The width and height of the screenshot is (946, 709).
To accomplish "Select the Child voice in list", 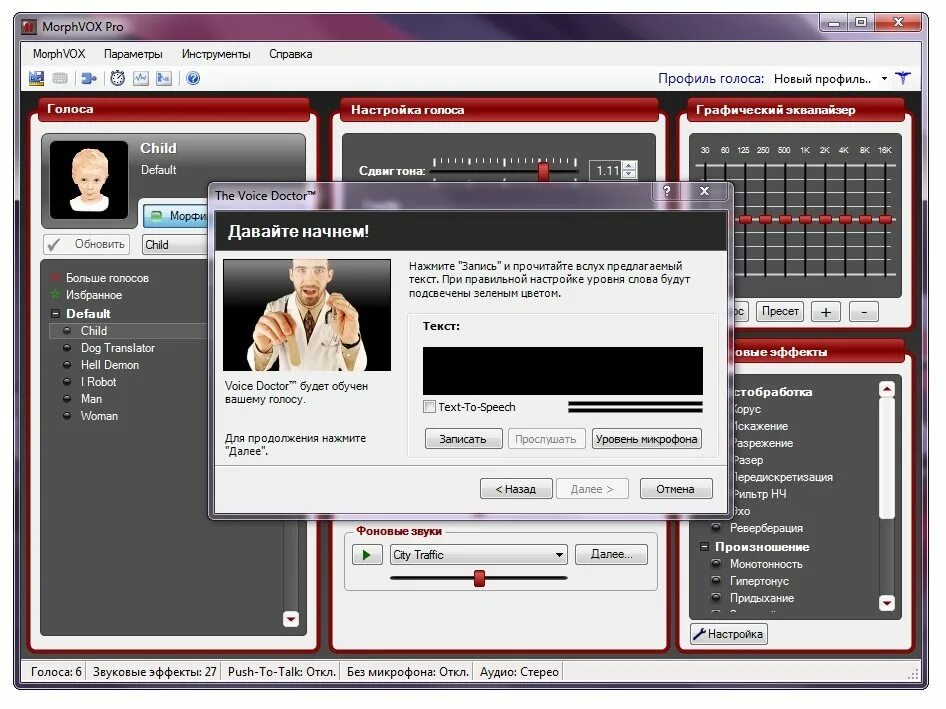I will (x=94, y=331).
